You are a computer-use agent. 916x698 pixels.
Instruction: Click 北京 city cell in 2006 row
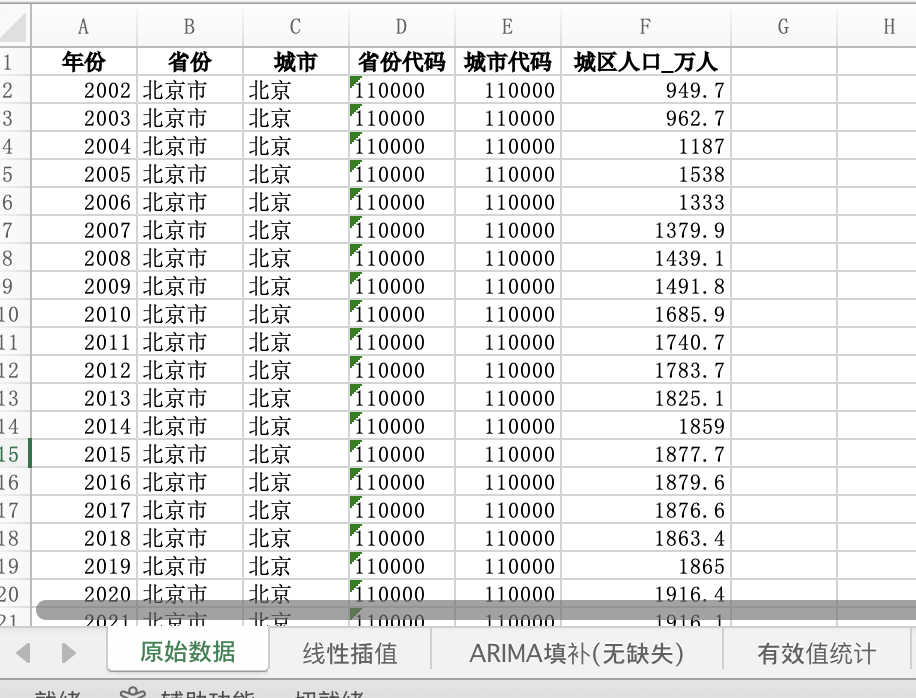(x=296, y=202)
